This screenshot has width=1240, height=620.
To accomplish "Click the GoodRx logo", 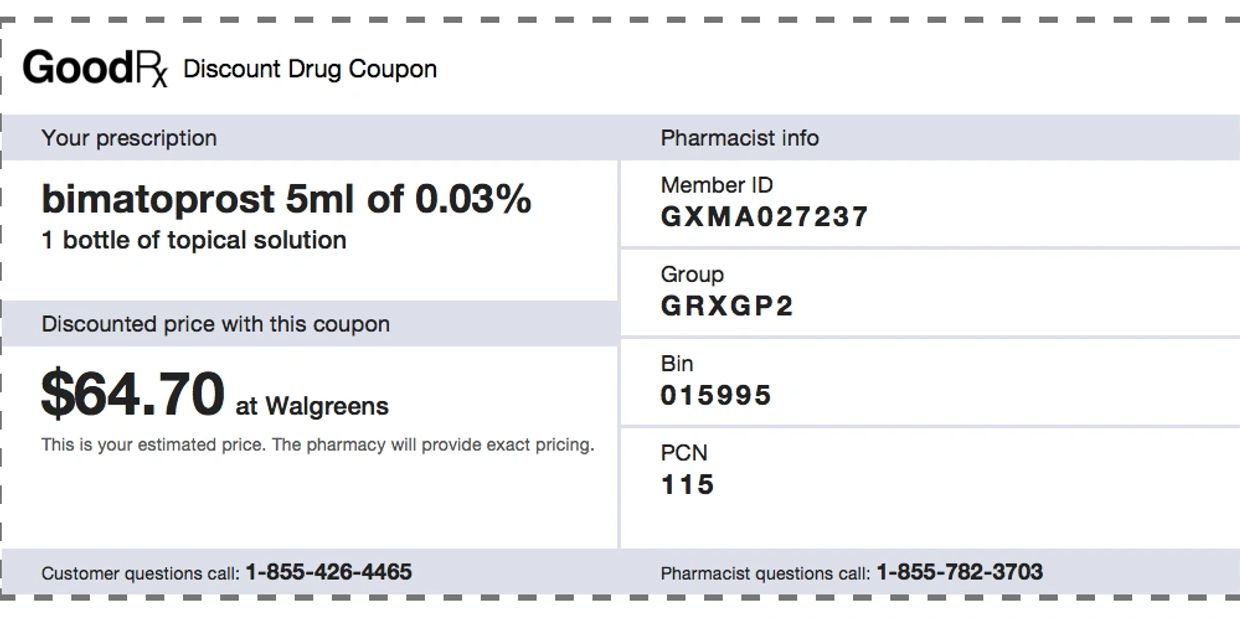I will [x=96, y=69].
